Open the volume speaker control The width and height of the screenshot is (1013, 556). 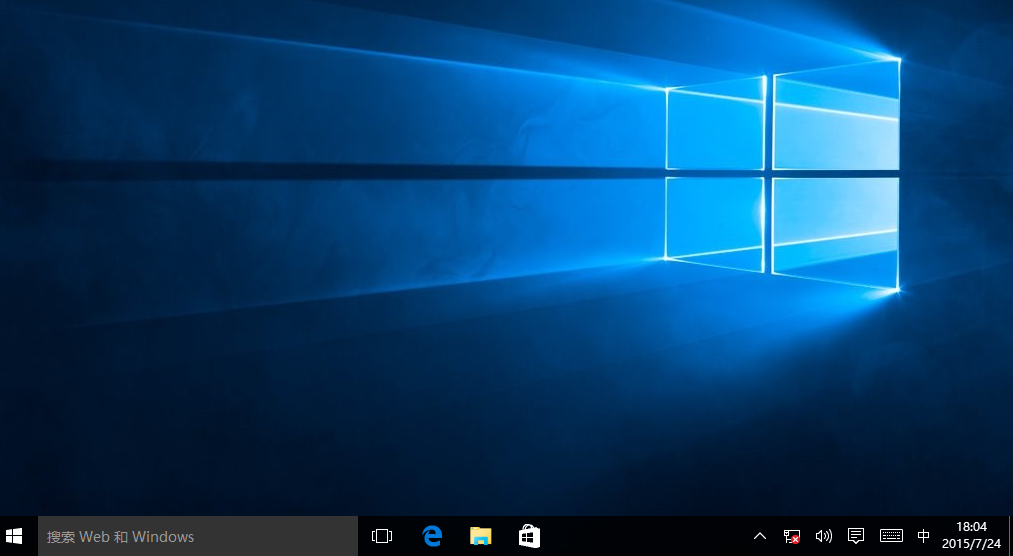(824, 536)
